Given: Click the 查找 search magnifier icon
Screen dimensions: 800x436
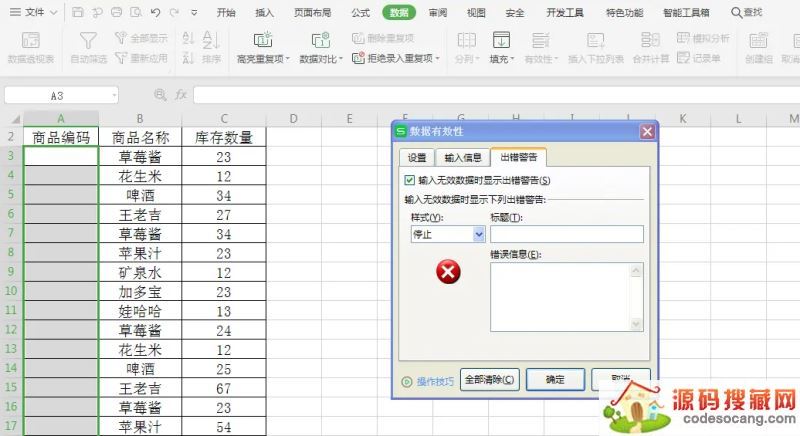Looking at the screenshot, I should [736, 13].
